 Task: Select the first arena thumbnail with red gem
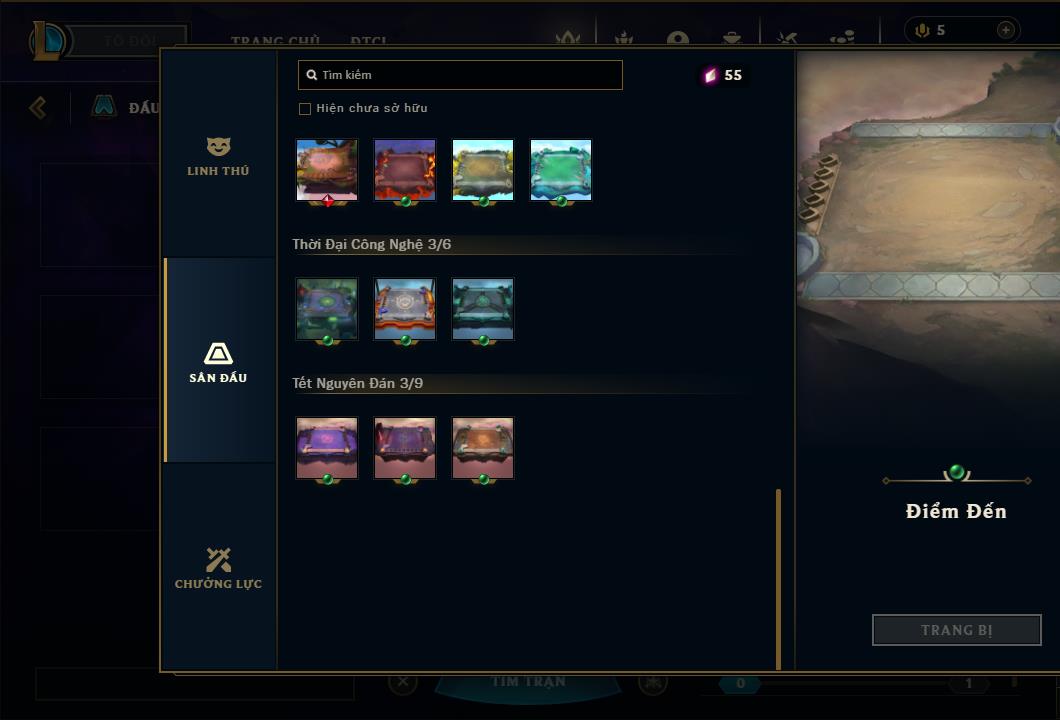[x=327, y=170]
